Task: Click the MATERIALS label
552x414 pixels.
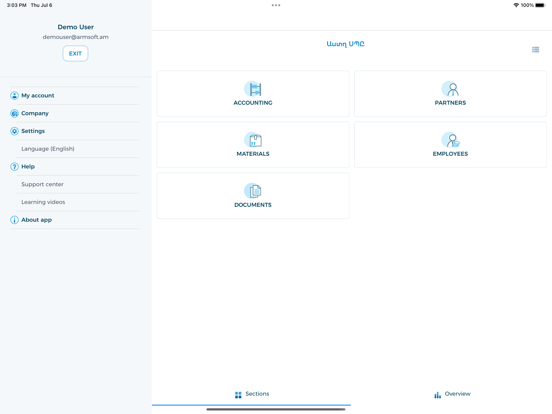Action: click(x=253, y=154)
